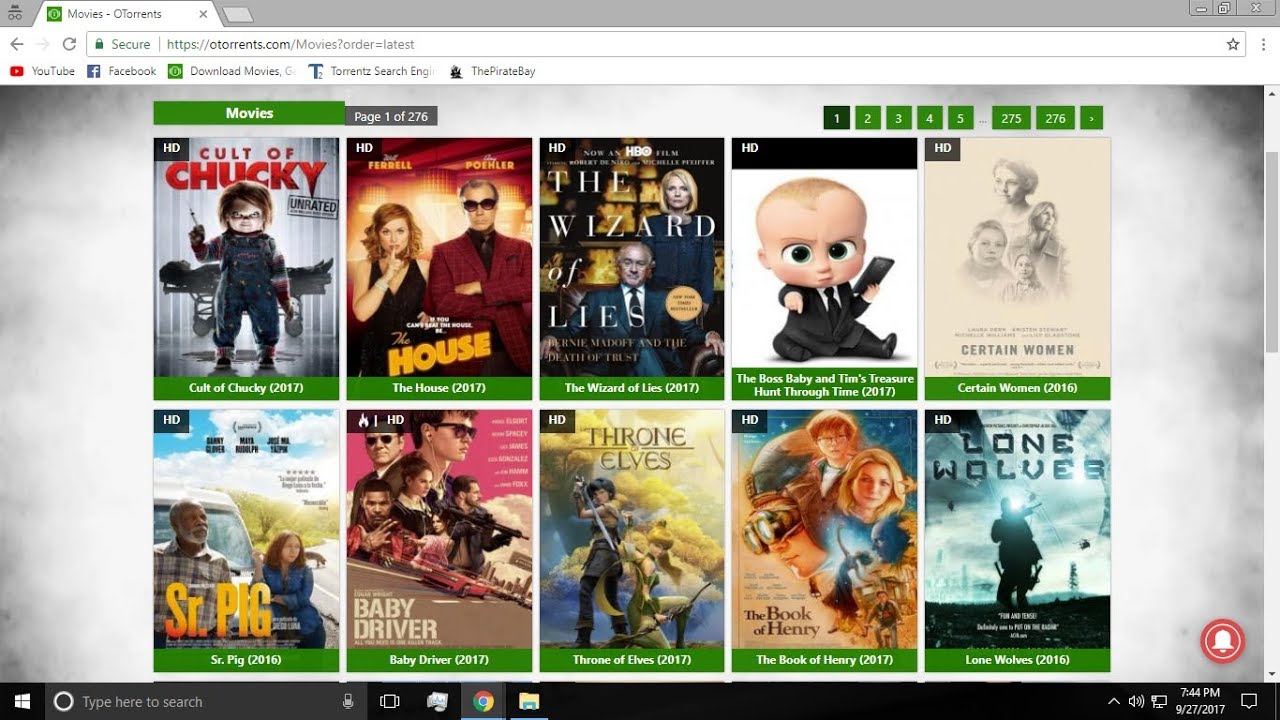Open the Certain Women poster

click(x=1017, y=257)
